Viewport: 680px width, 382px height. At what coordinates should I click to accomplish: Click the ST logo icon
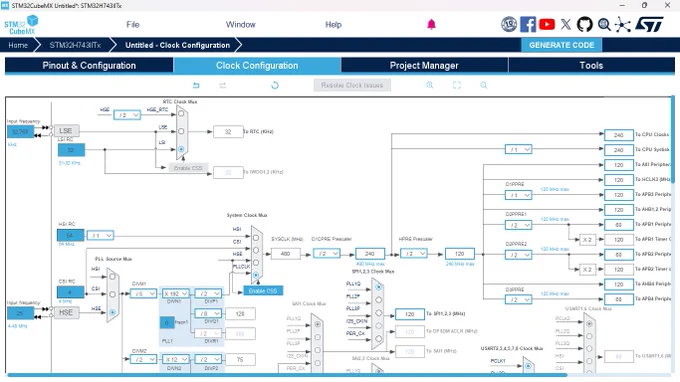point(649,24)
